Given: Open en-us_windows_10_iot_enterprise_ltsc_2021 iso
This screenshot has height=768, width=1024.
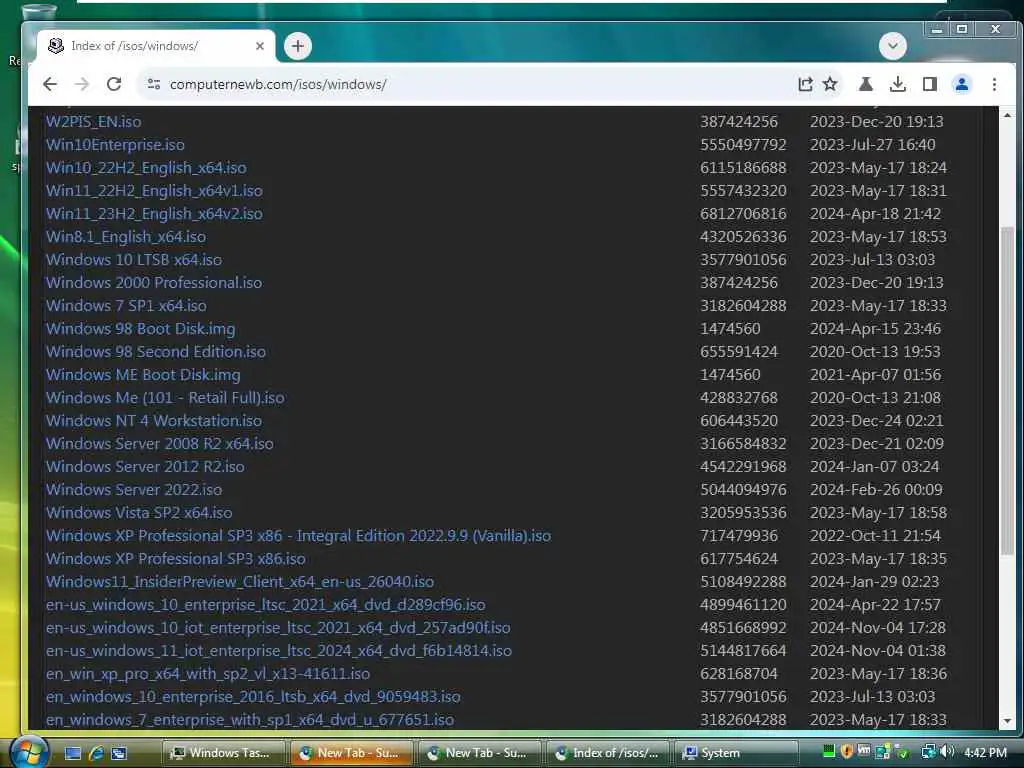Looking at the screenshot, I should coord(278,628).
